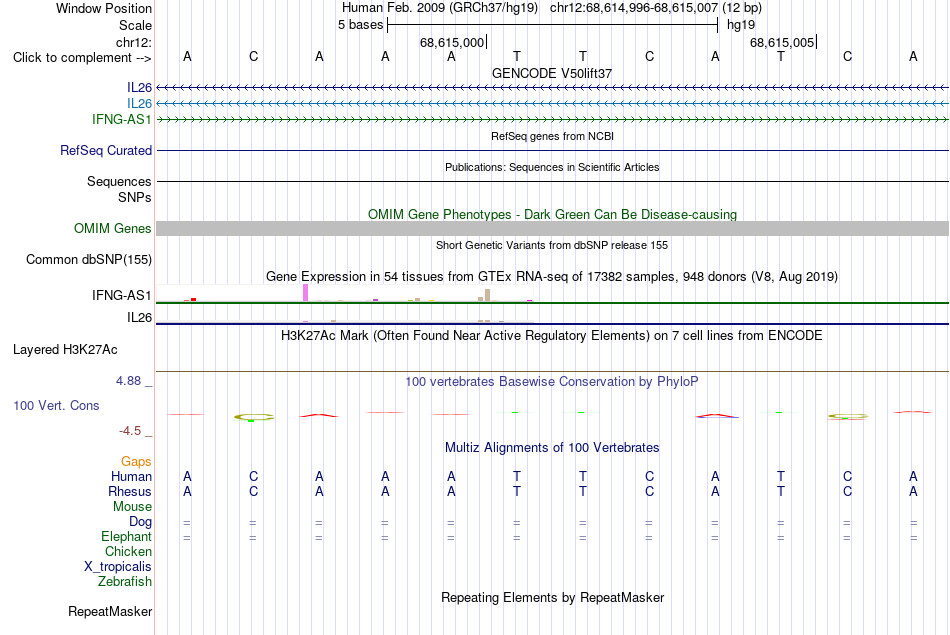Open the GENCODE V50lift37 track title
Image resolution: width=950 pixels, height=635 pixels.
pyautogui.click(x=552, y=73)
